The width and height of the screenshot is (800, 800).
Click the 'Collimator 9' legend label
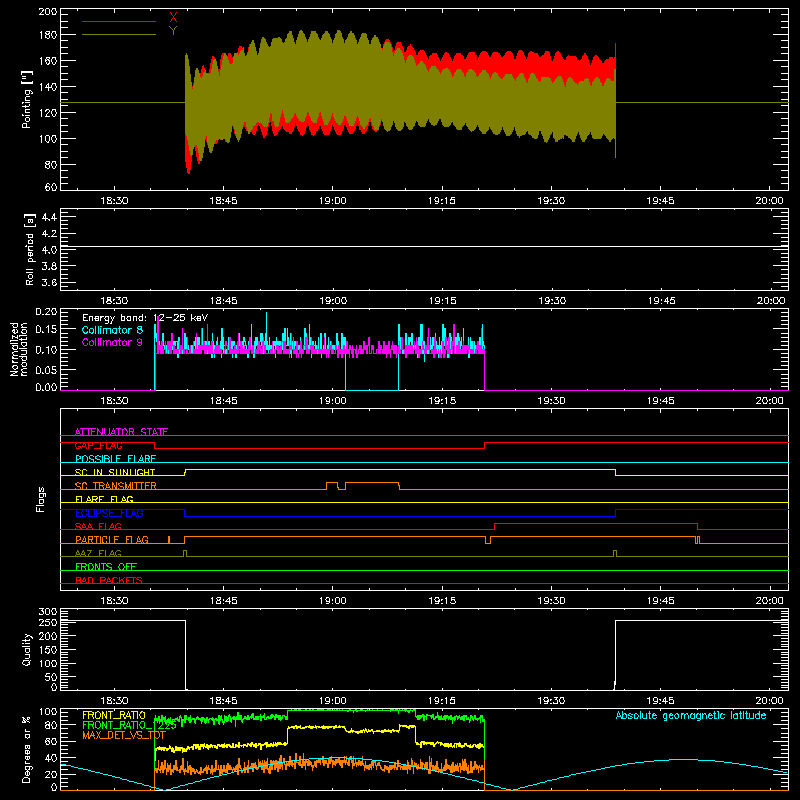click(112, 342)
